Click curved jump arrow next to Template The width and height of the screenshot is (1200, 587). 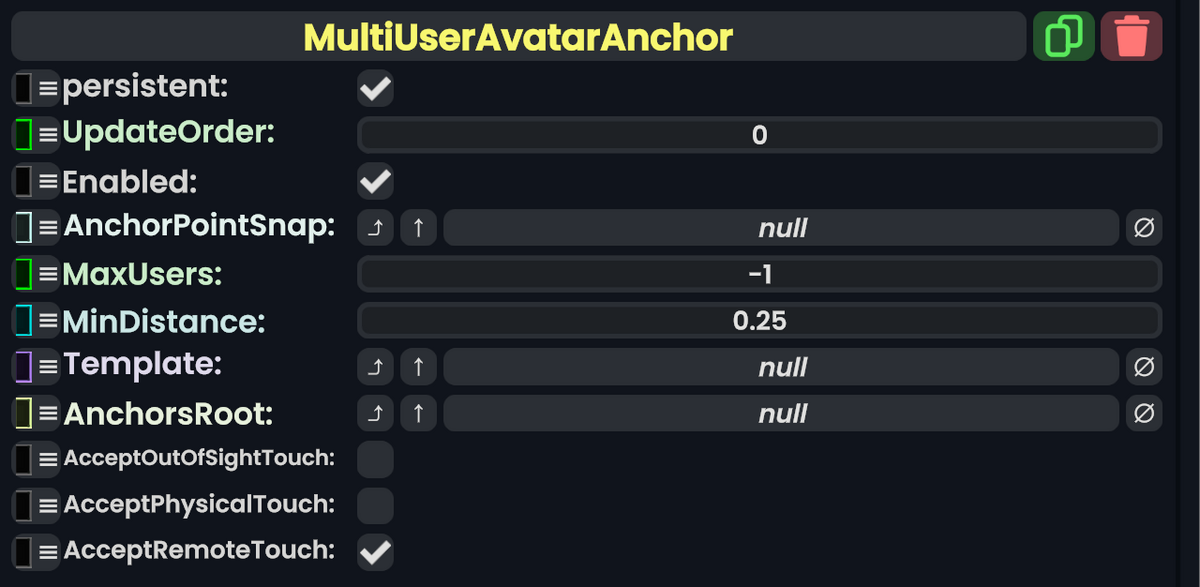click(375, 366)
